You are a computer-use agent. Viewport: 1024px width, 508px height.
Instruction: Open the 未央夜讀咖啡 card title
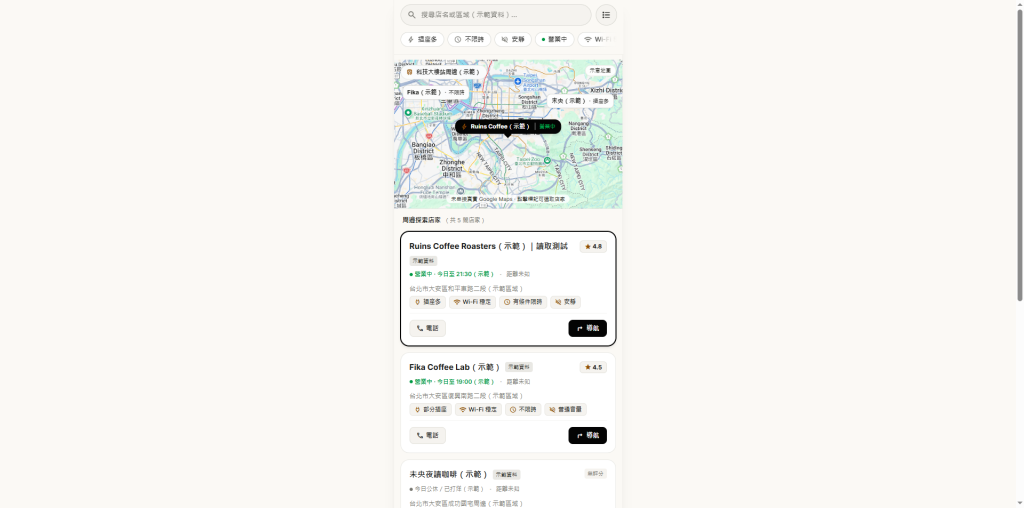click(449, 474)
